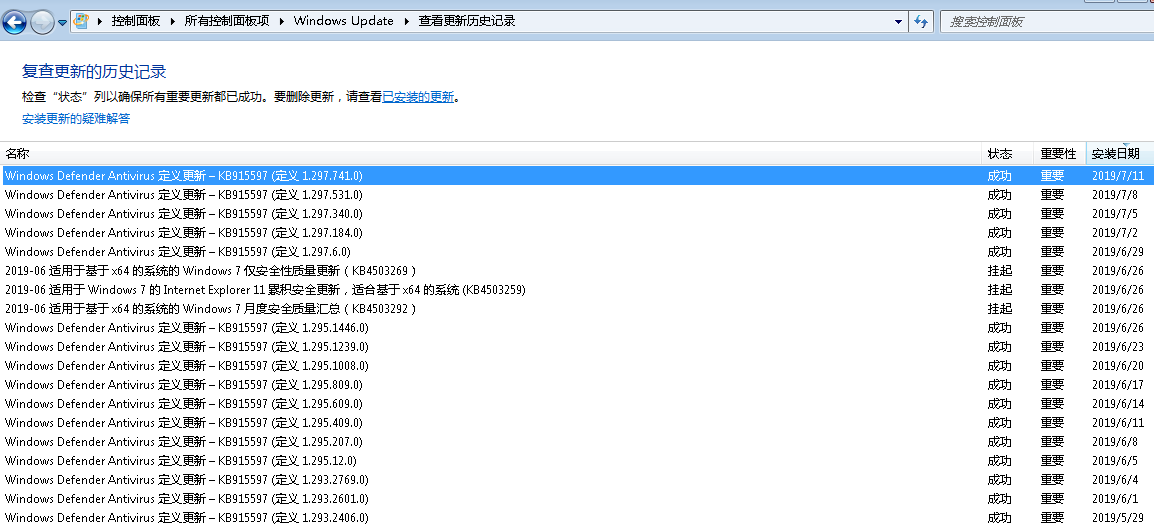The width and height of the screenshot is (1154, 527).
Task: Open 安装更新的疑难解答 help link
Action: point(76,119)
